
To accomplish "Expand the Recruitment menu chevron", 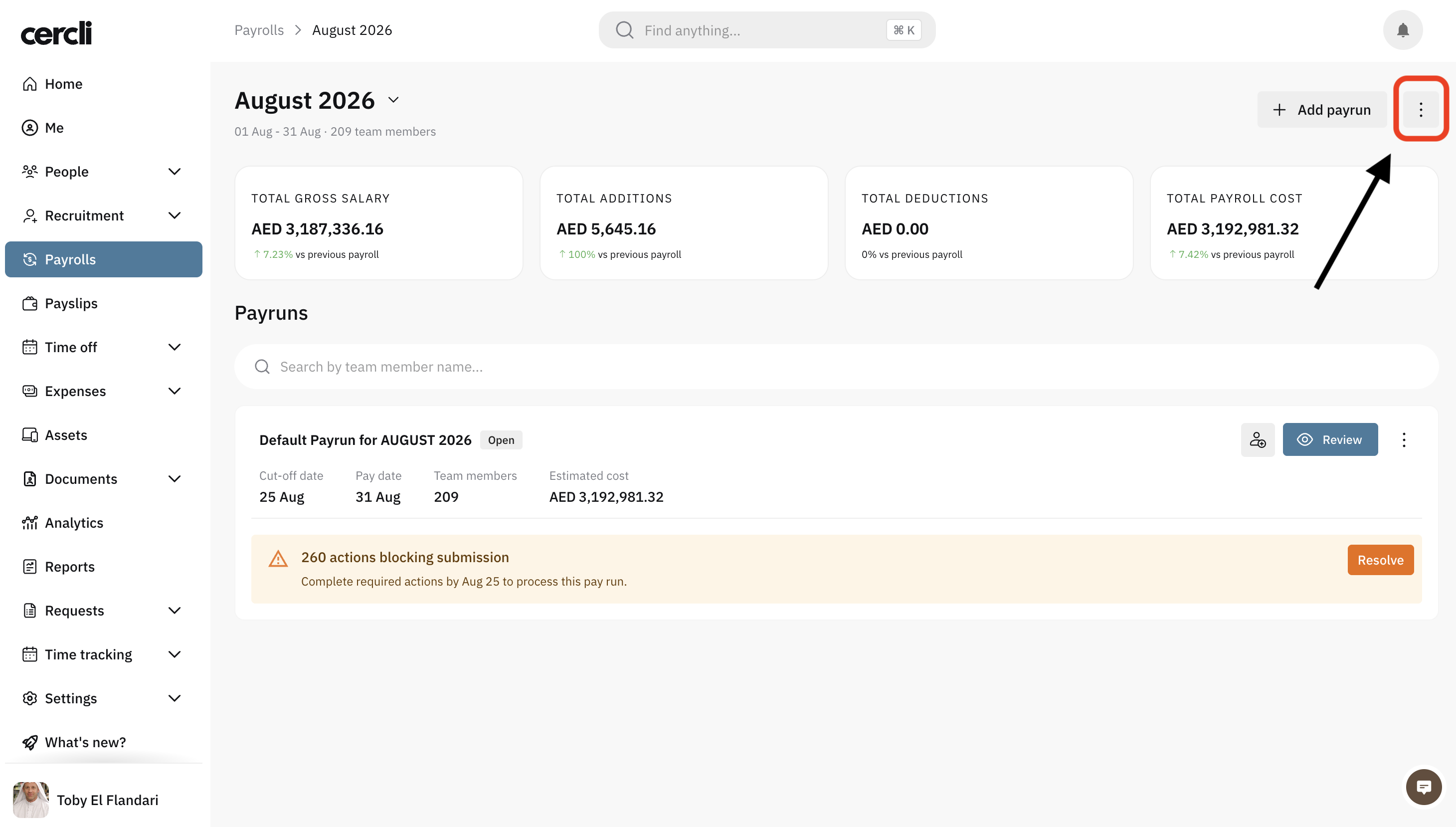I will point(175,216).
